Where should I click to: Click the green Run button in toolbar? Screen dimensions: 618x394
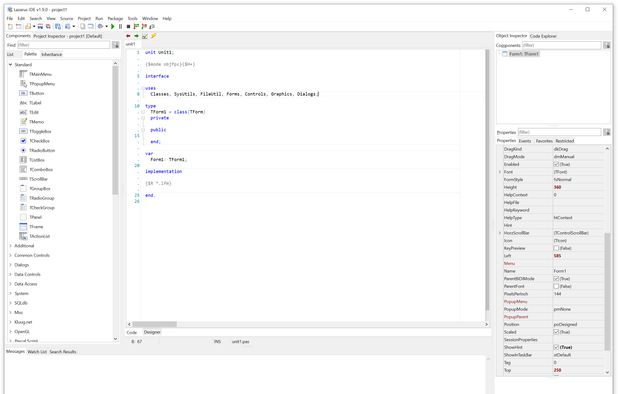[x=113, y=26]
